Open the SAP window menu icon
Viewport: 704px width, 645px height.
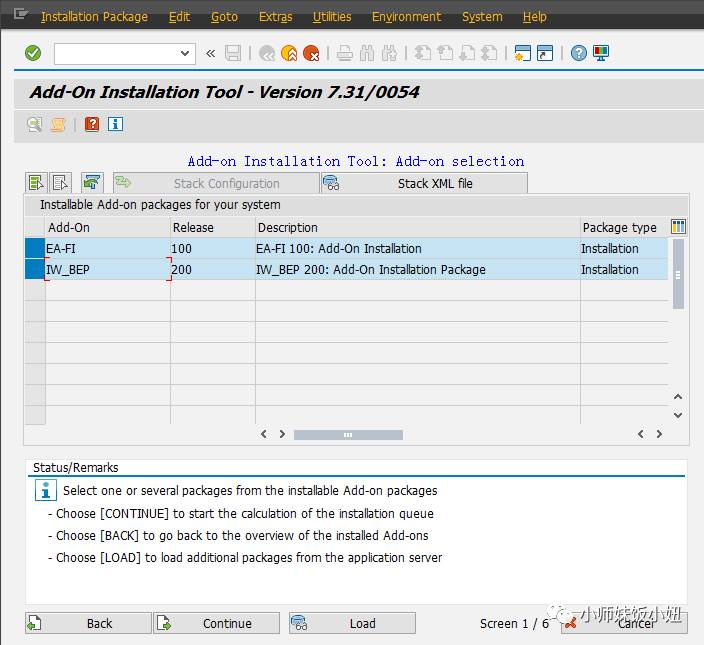click(20, 14)
